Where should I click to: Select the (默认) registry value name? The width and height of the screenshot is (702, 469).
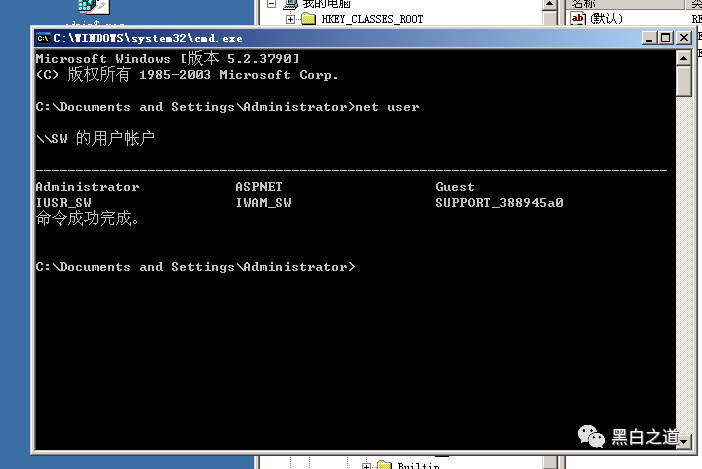(607, 19)
